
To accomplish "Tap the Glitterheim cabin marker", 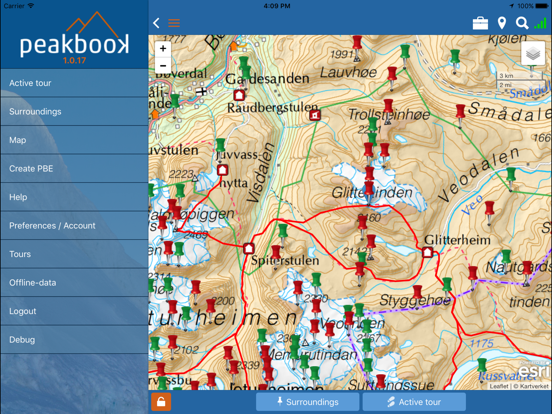I will point(427,252).
